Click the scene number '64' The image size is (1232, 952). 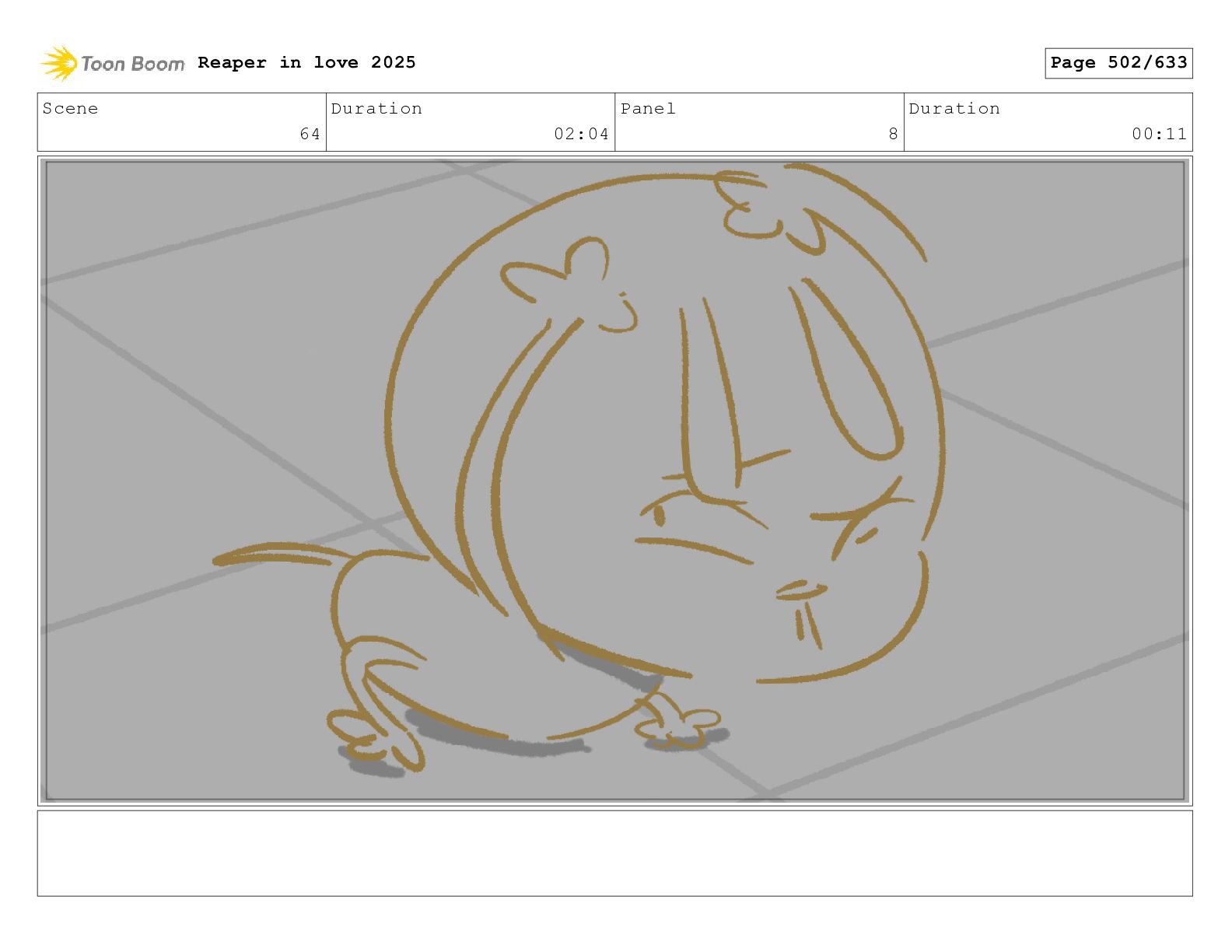coord(310,134)
